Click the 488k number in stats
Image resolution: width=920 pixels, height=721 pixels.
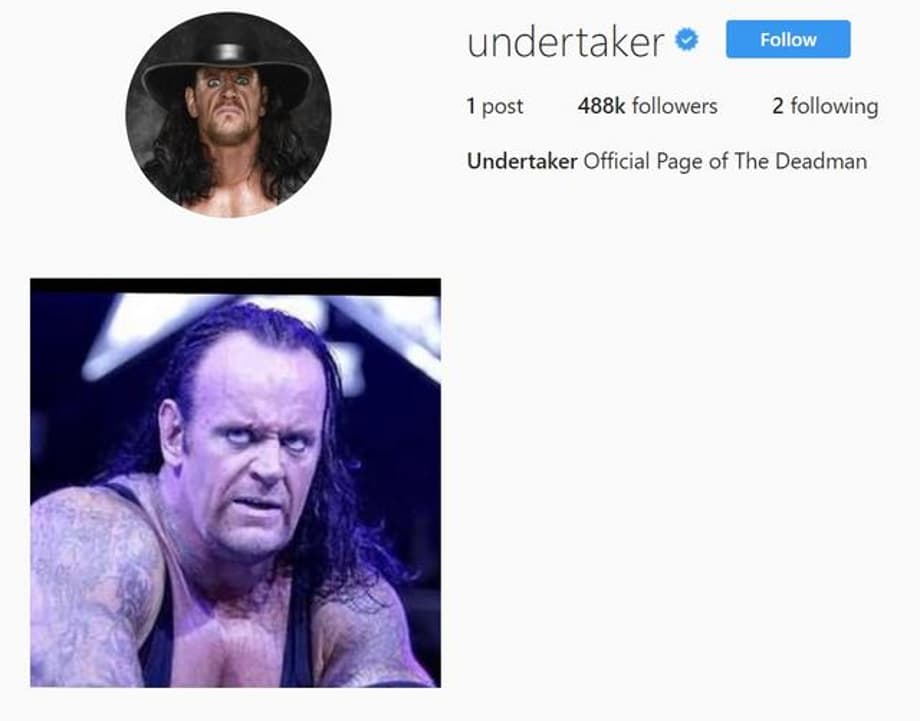(601, 106)
